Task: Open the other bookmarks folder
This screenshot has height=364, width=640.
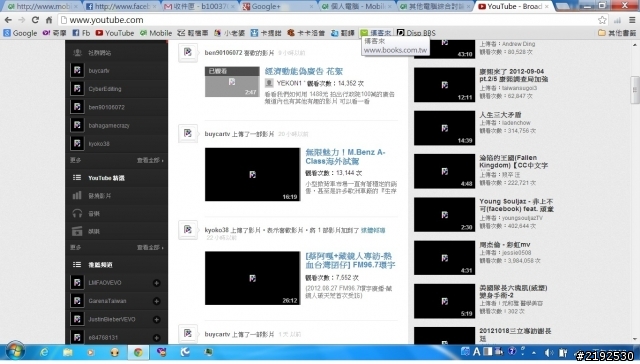Action: (617, 33)
